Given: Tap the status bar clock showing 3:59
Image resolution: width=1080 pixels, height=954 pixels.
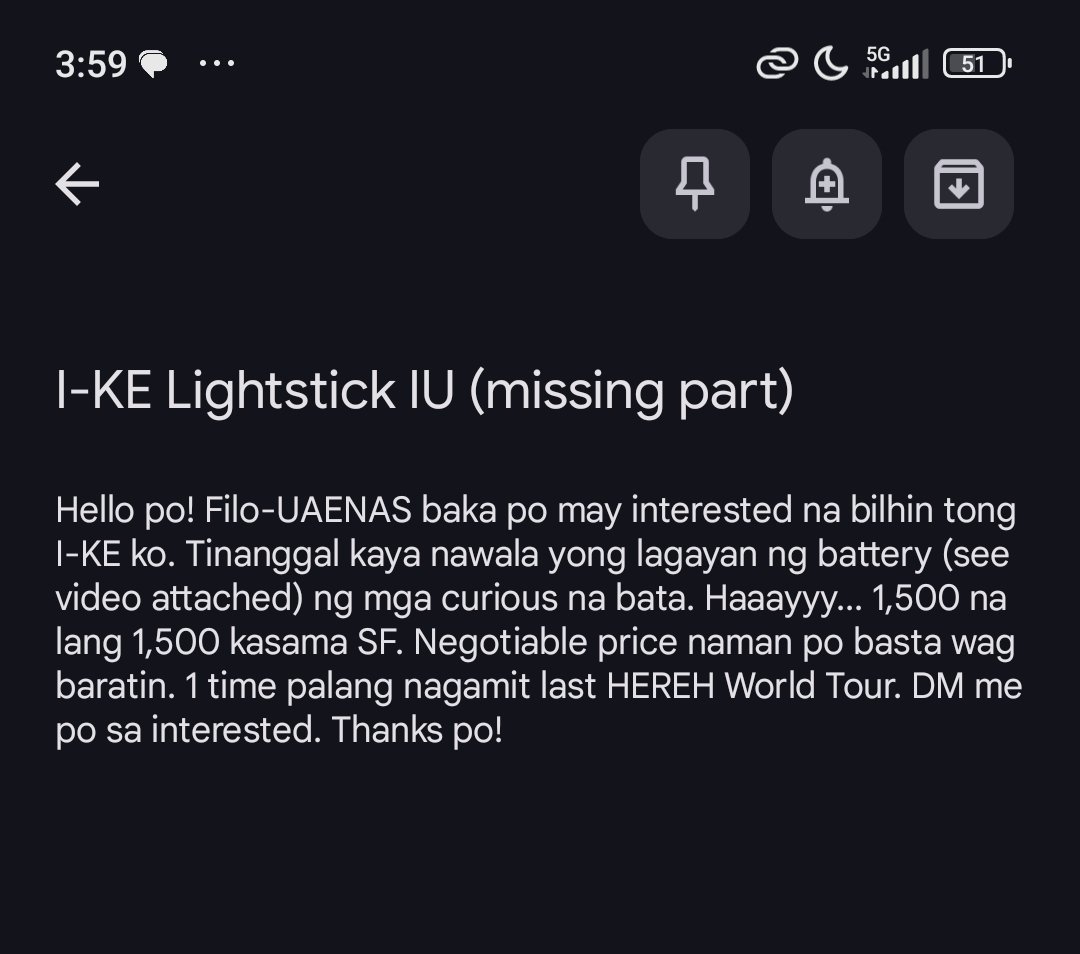Looking at the screenshot, I should click(x=91, y=65).
